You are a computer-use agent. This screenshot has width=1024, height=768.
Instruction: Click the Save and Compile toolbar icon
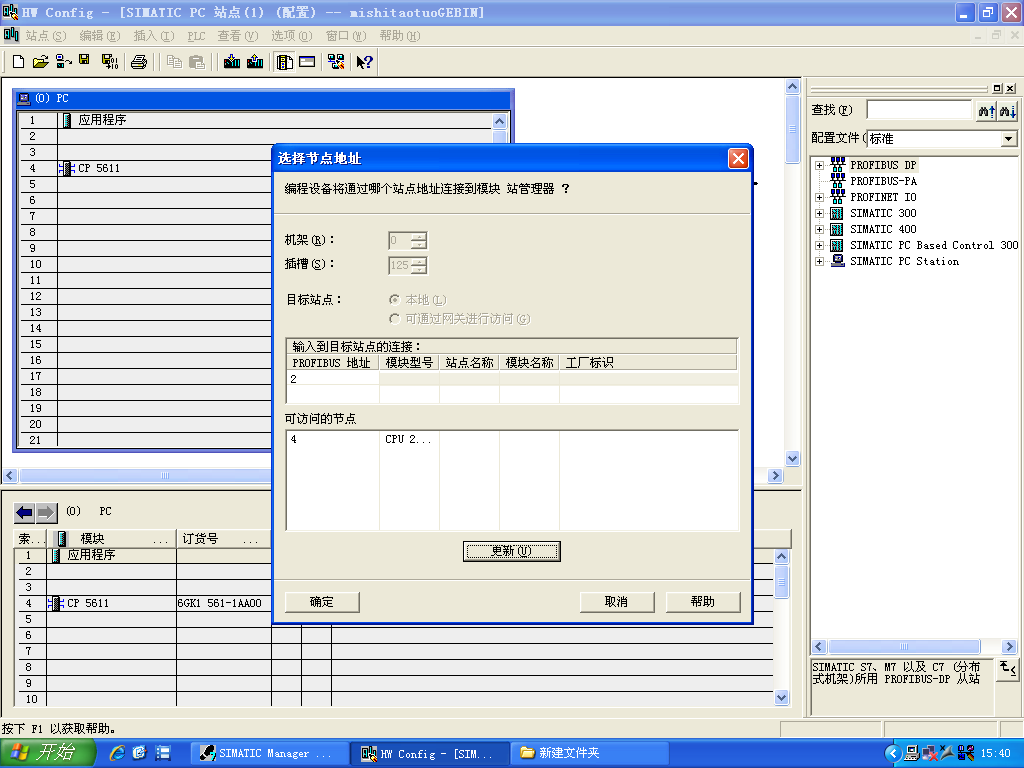point(110,62)
